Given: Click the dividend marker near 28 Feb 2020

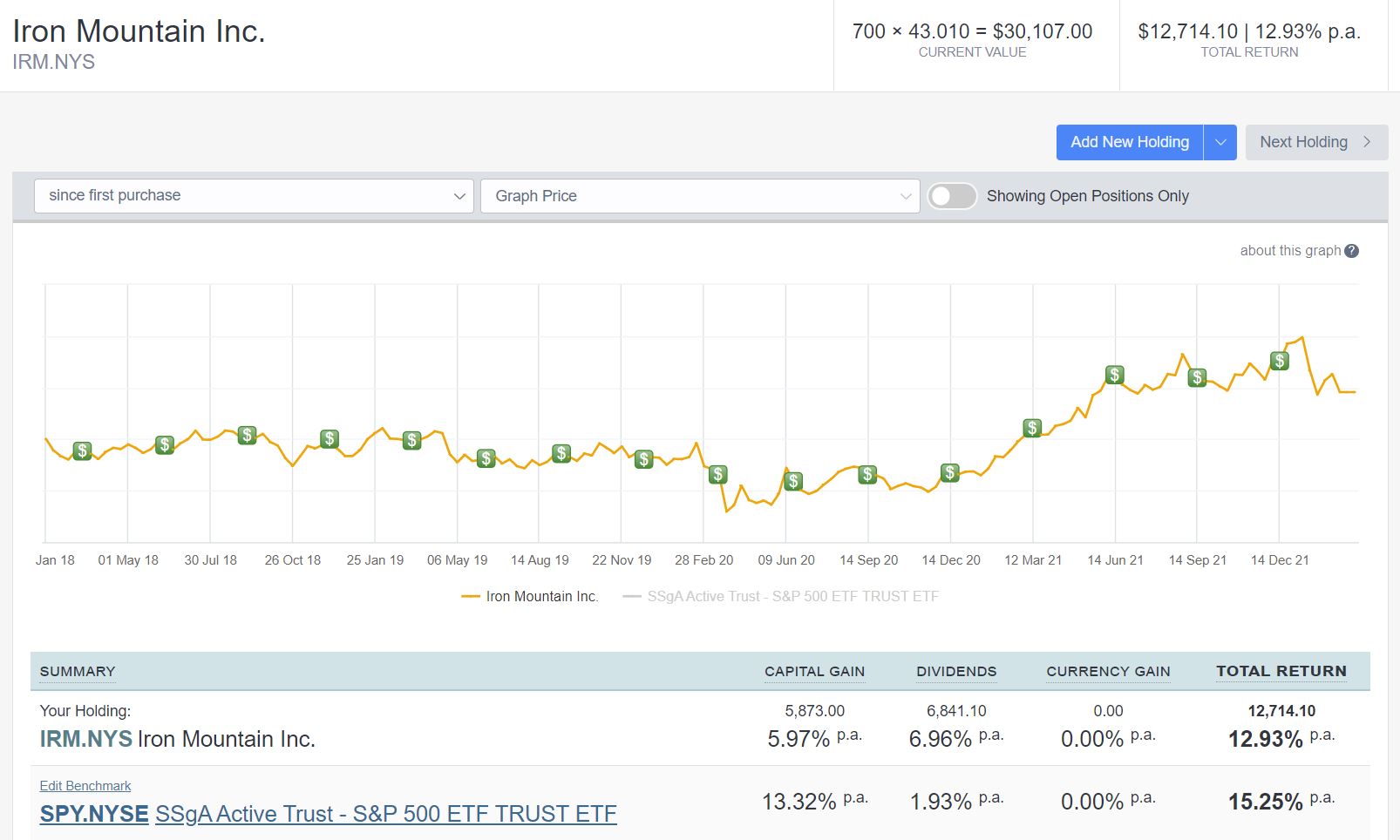Looking at the screenshot, I should pyautogui.click(x=717, y=474).
